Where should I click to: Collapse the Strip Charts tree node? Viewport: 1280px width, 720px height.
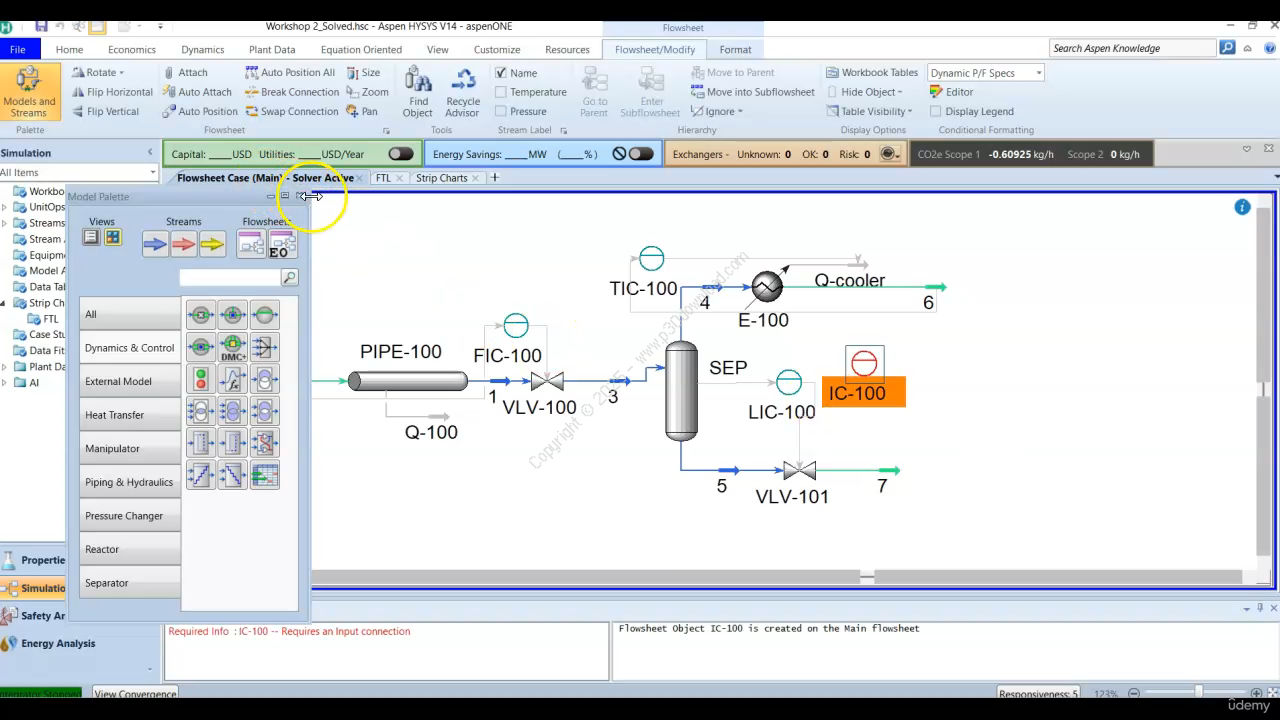4,303
